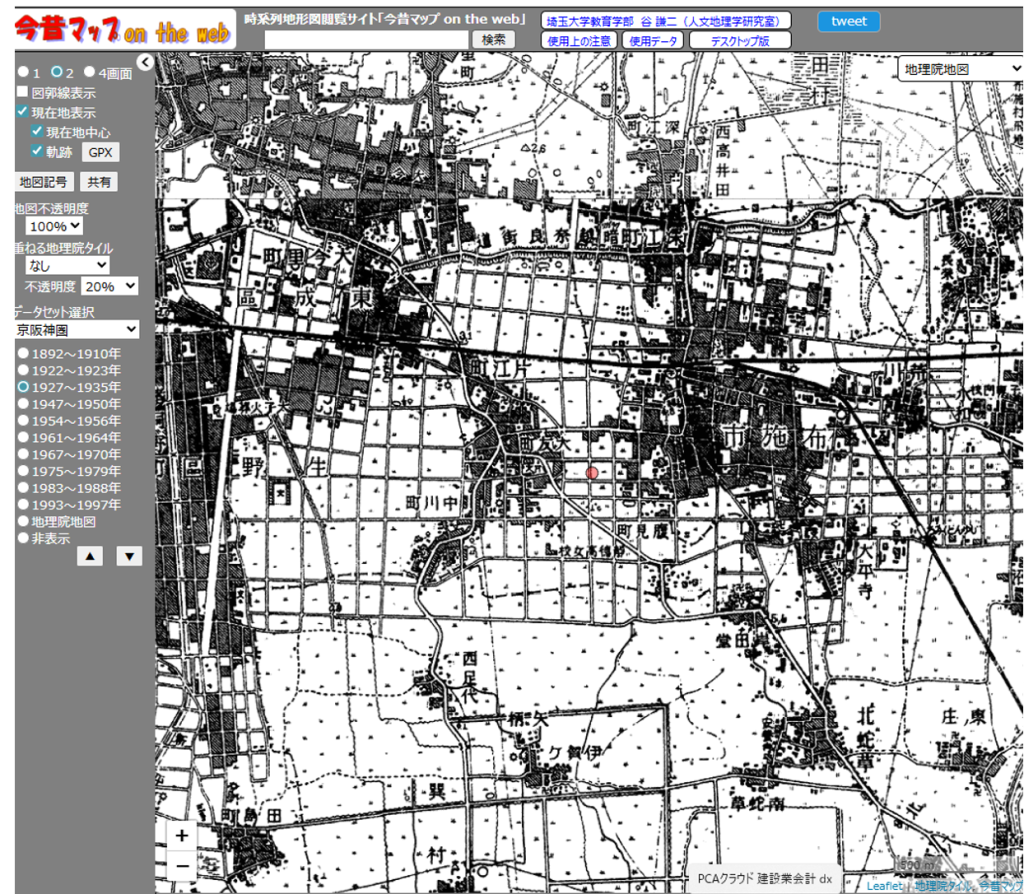Screen dimensions: 1024x894
Task: Click the down triangle dataset button
Action: 130,556
